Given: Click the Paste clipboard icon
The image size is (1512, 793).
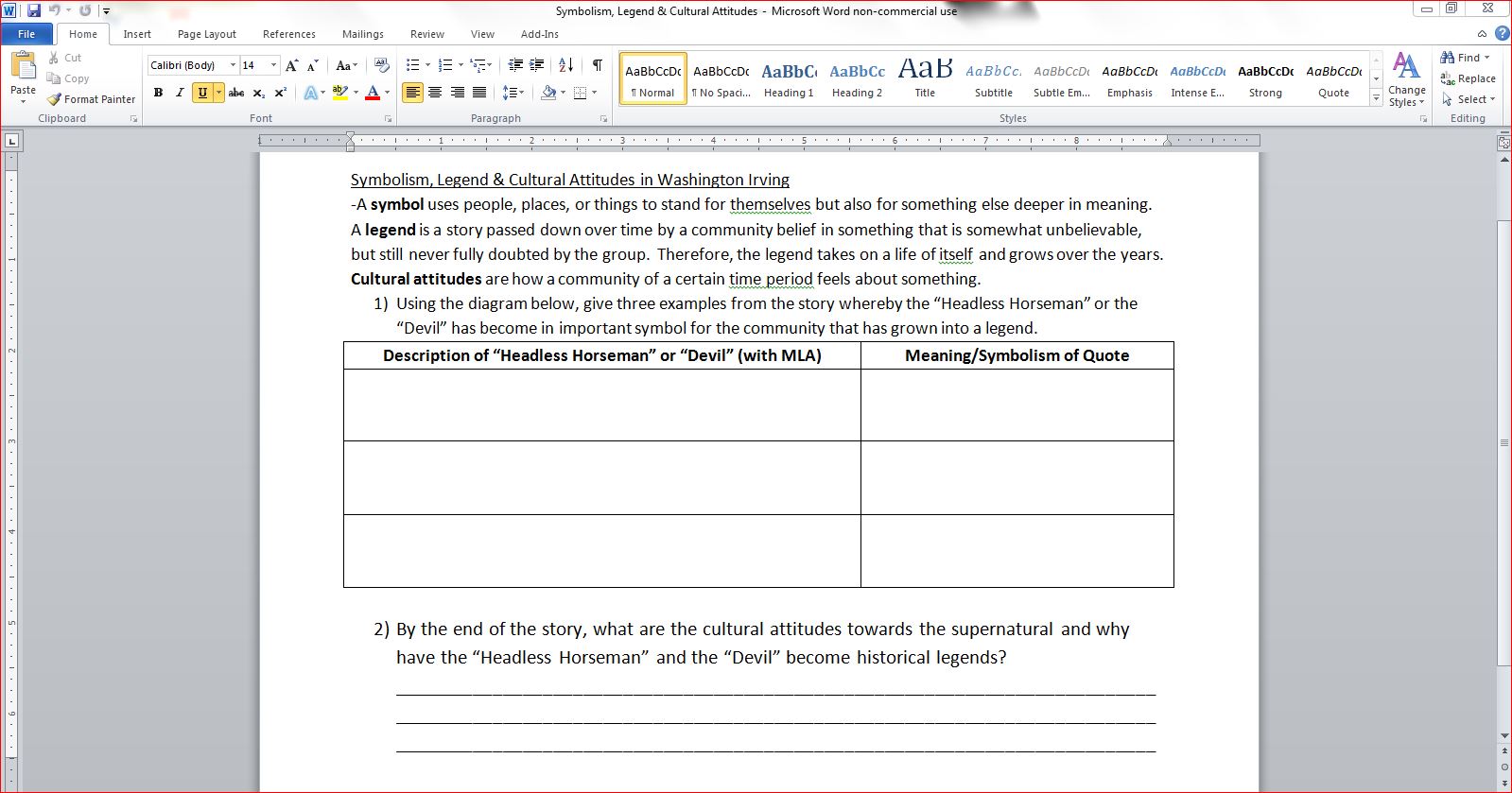Looking at the screenshot, I should 23,66.
